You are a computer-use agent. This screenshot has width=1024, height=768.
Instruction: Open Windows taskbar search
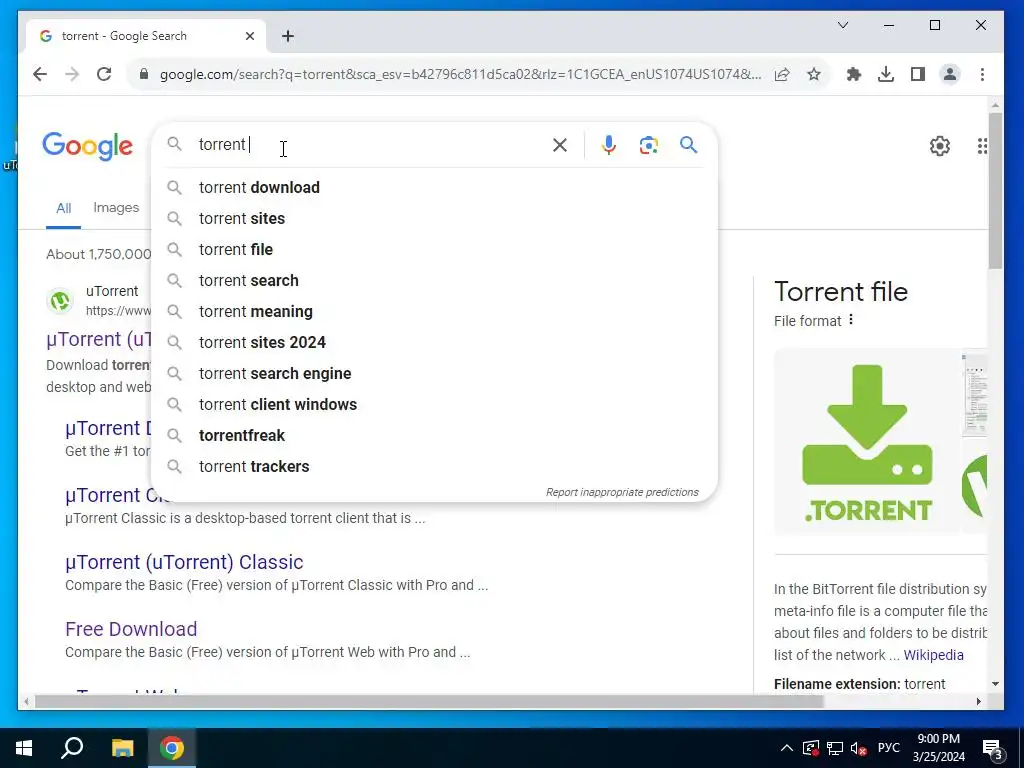pos(72,748)
